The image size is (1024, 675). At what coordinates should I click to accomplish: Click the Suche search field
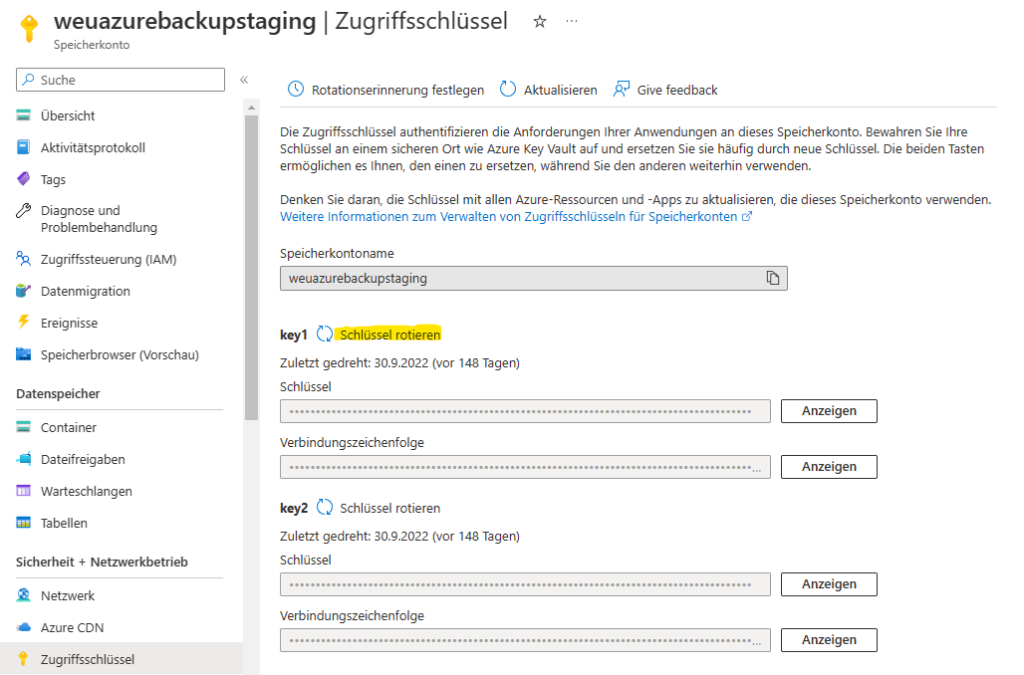[120, 80]
